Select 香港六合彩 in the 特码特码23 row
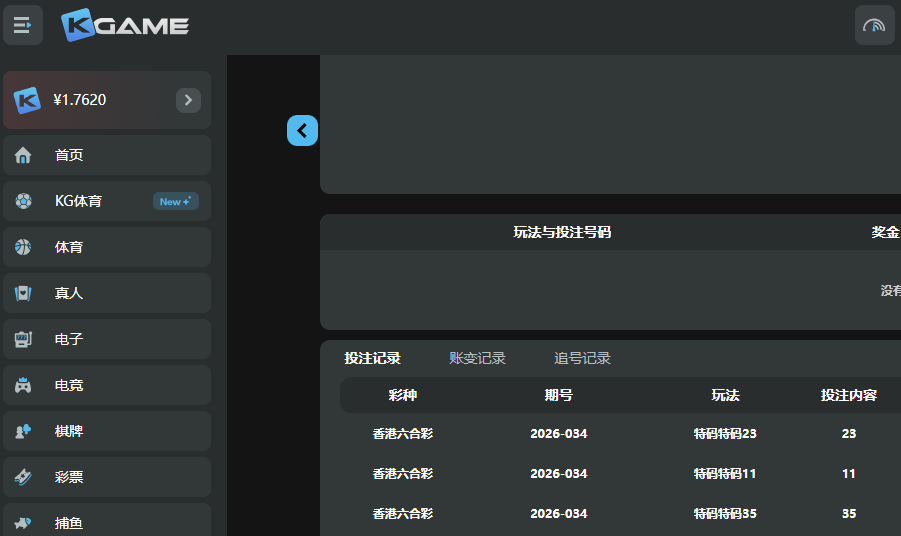Screen dimensions: 901x536 [x=402, y=434]
